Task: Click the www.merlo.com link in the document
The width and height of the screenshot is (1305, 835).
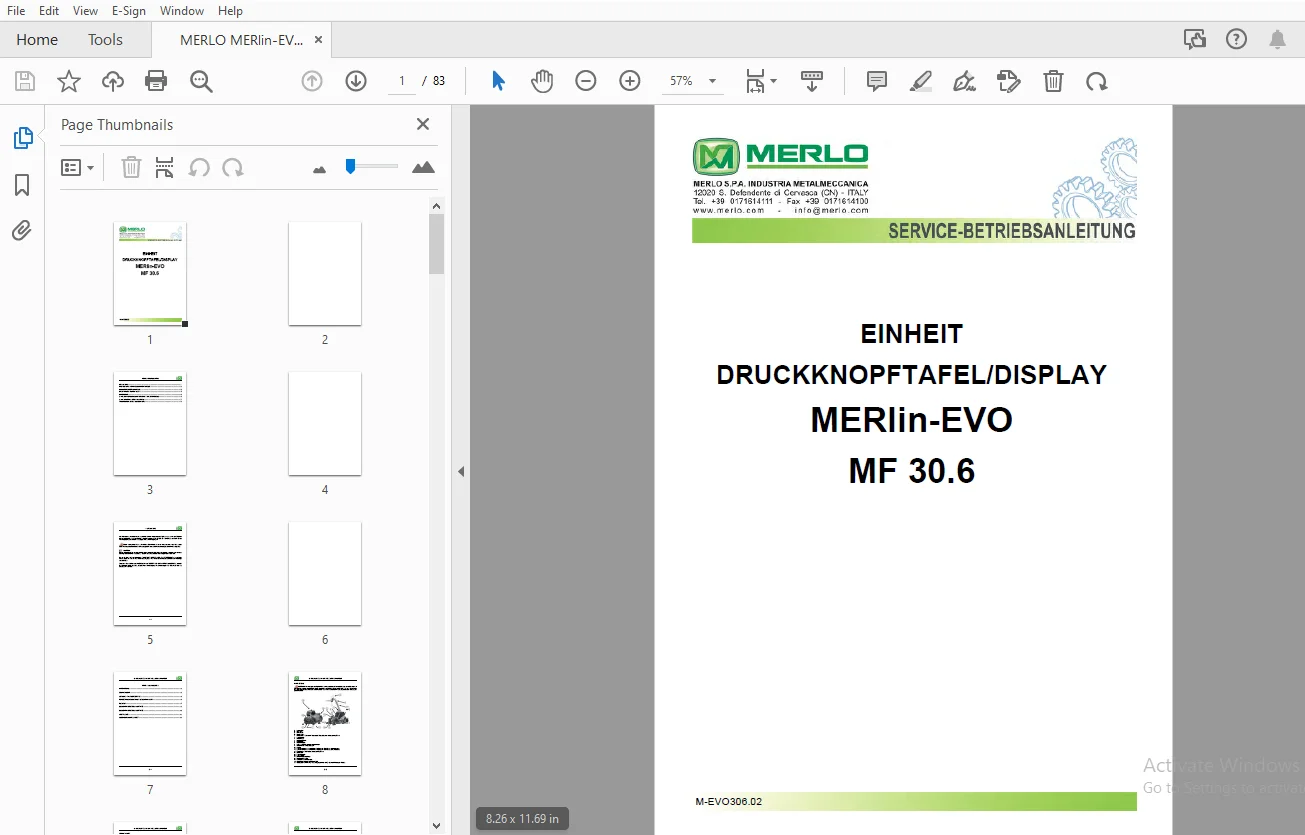Action: [x=729, y=210]
